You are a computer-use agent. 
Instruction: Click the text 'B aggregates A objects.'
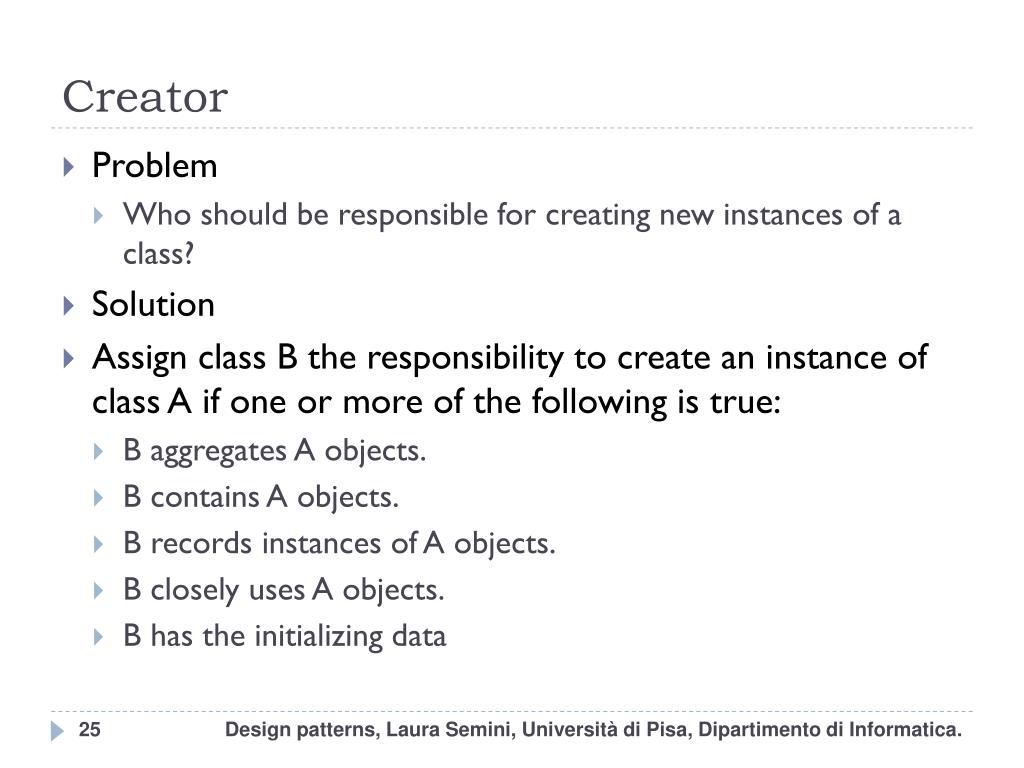click(275, 451)
